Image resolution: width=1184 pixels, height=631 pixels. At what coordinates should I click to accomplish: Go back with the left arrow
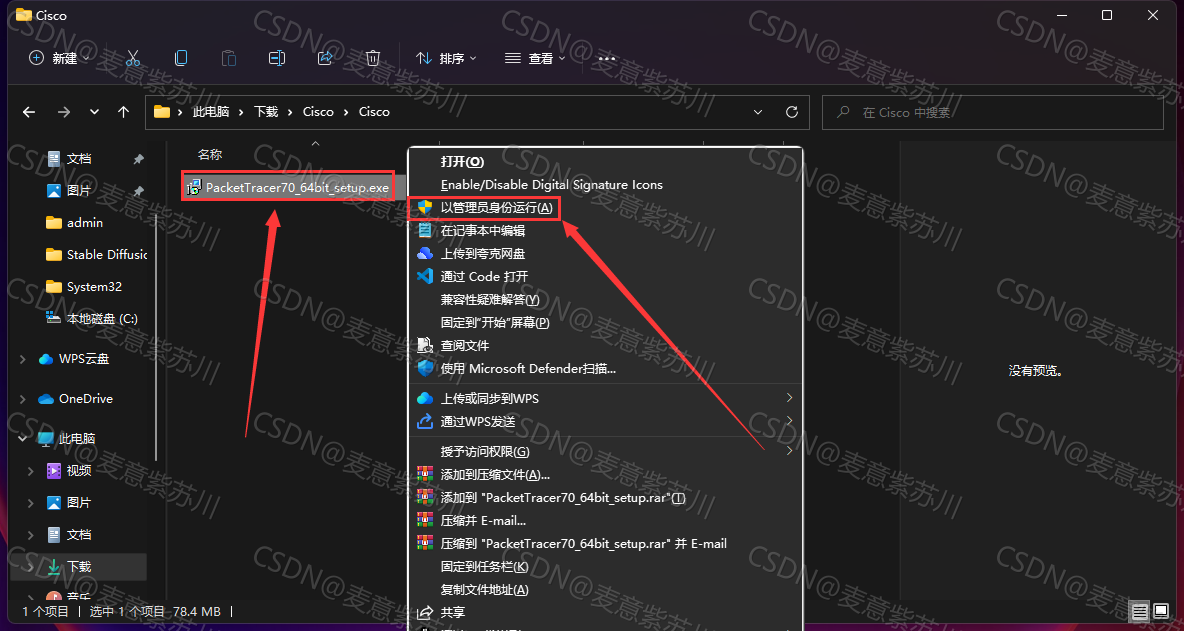coord(29,112)
